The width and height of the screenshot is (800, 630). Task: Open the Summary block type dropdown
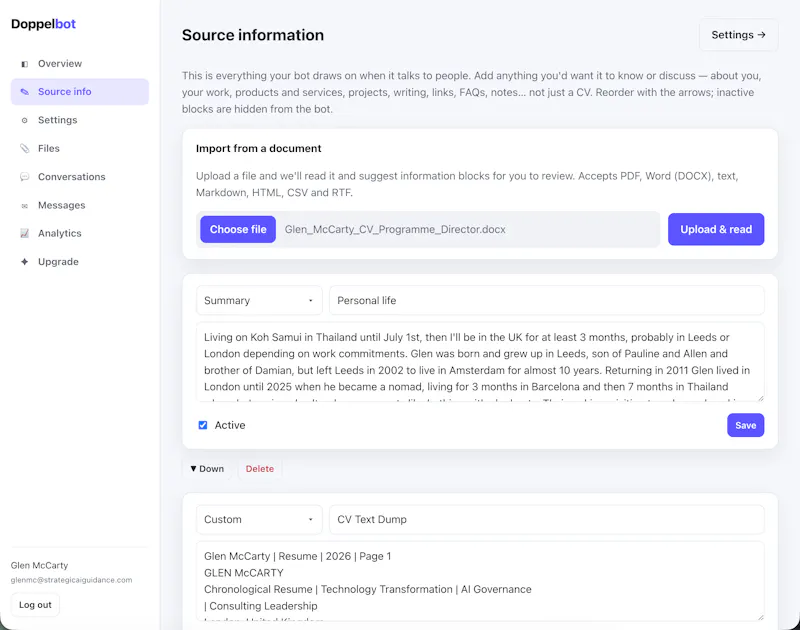[259, 300]
